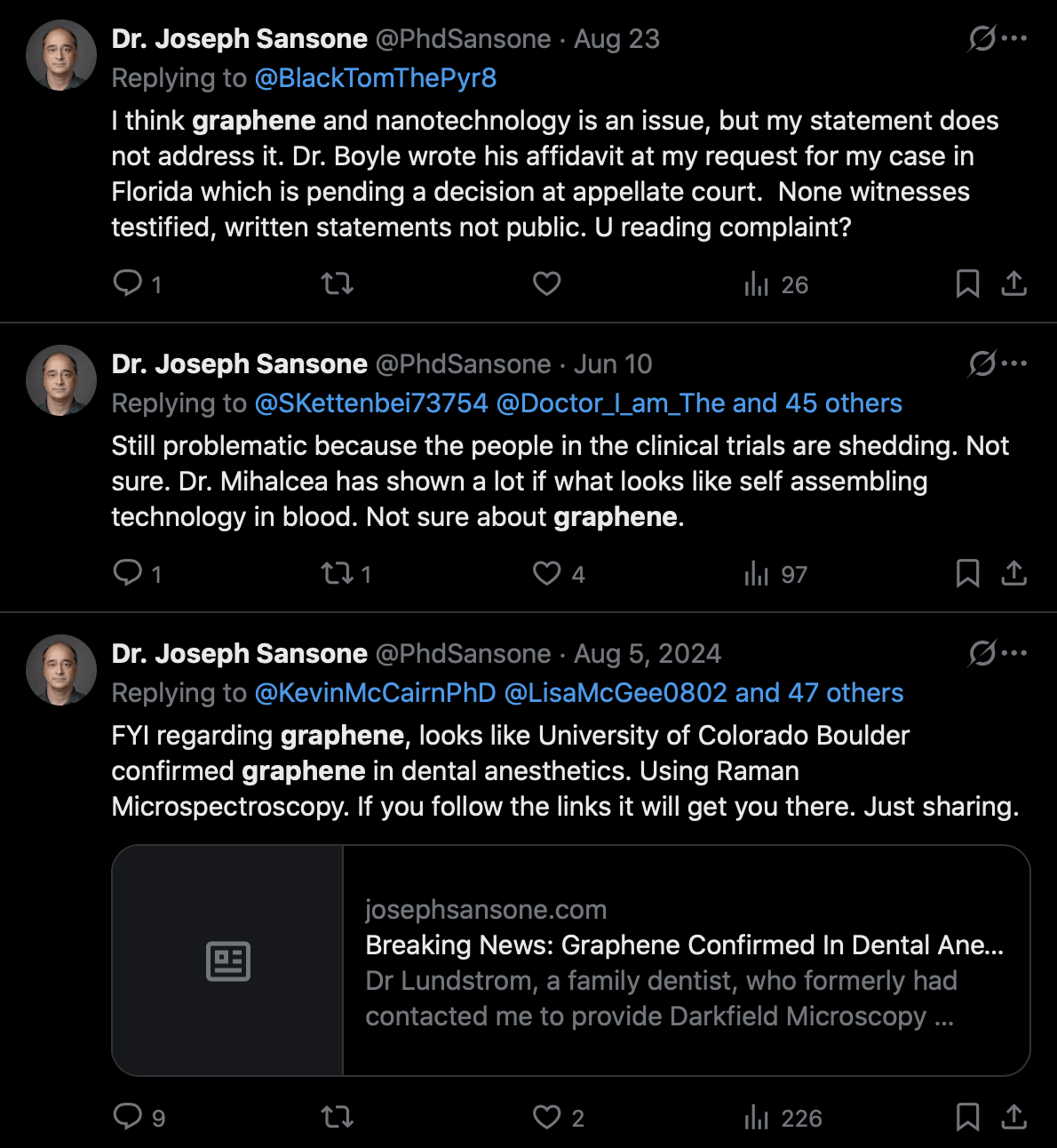This screenshot has width=1057, height=1148.
Task: Open the @BlackTomThePyr8 mention link
Action: point(375,78)
